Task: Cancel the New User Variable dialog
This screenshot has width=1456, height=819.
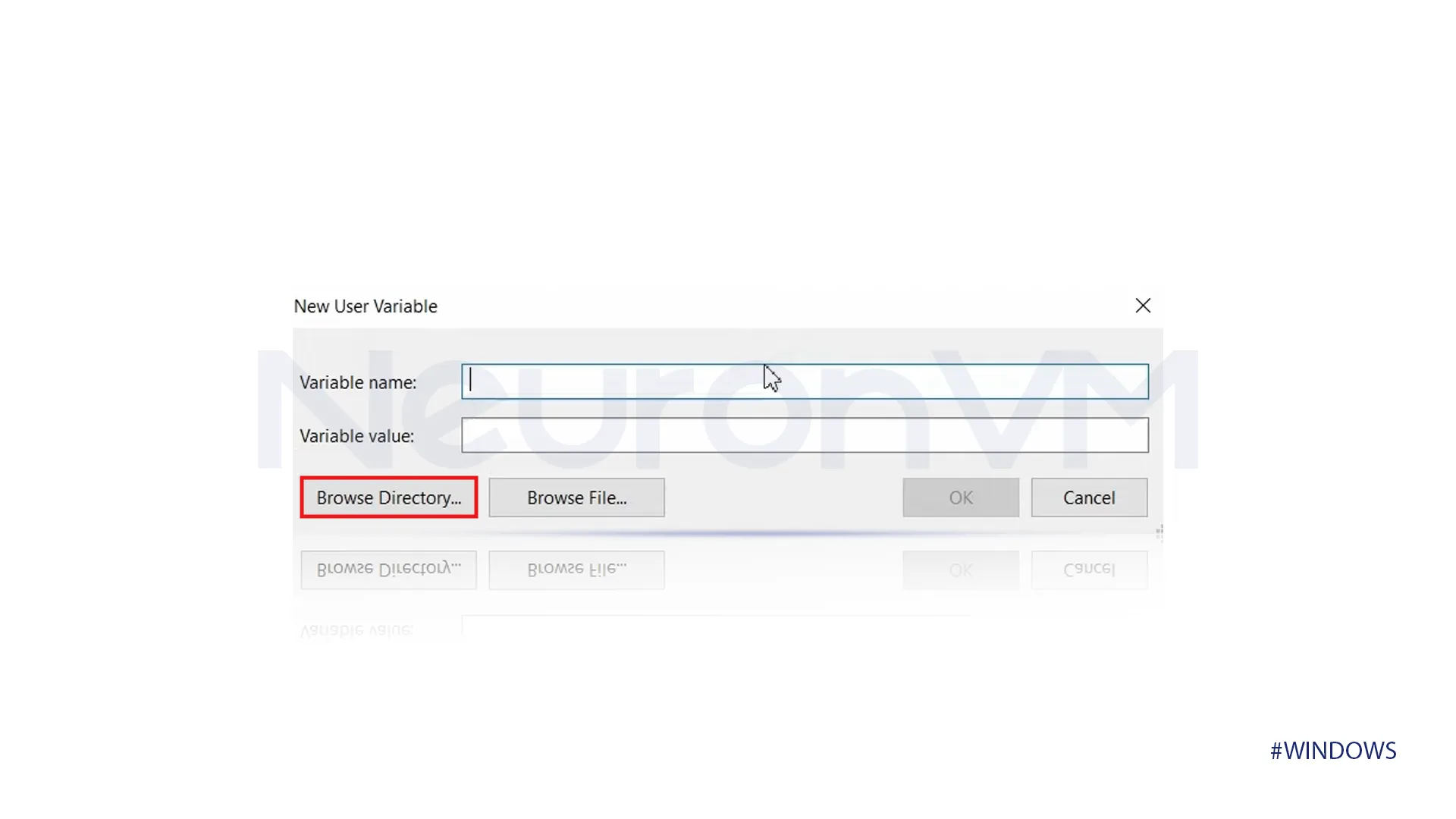Action: pos(1089,497)
